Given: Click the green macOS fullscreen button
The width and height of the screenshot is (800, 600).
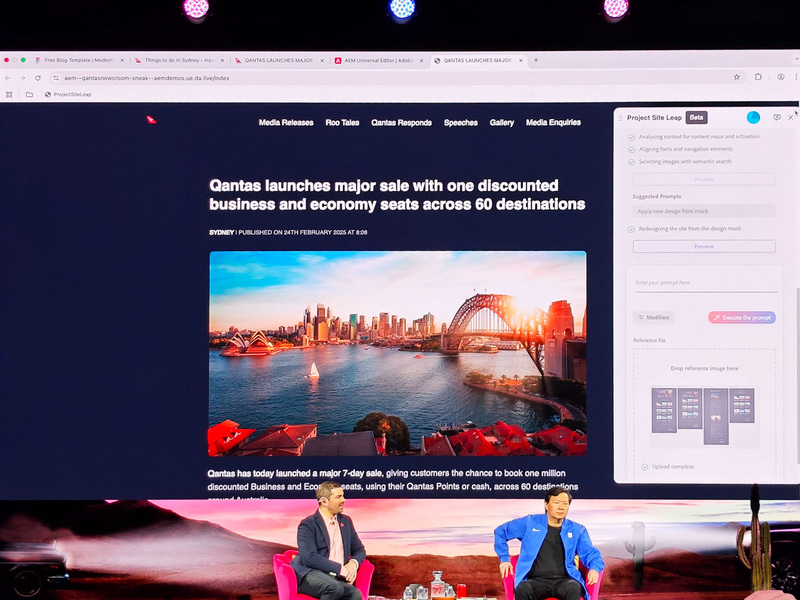Looking at the screenshot, I should pyautogui.click(x=23, y=60).
